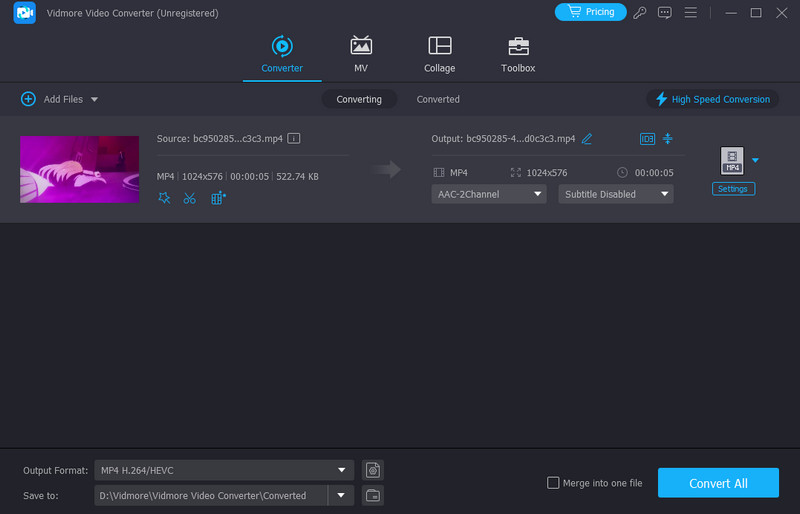Open the Subtitle Disabled dropdown
The image size is (800, 514).
616,194
